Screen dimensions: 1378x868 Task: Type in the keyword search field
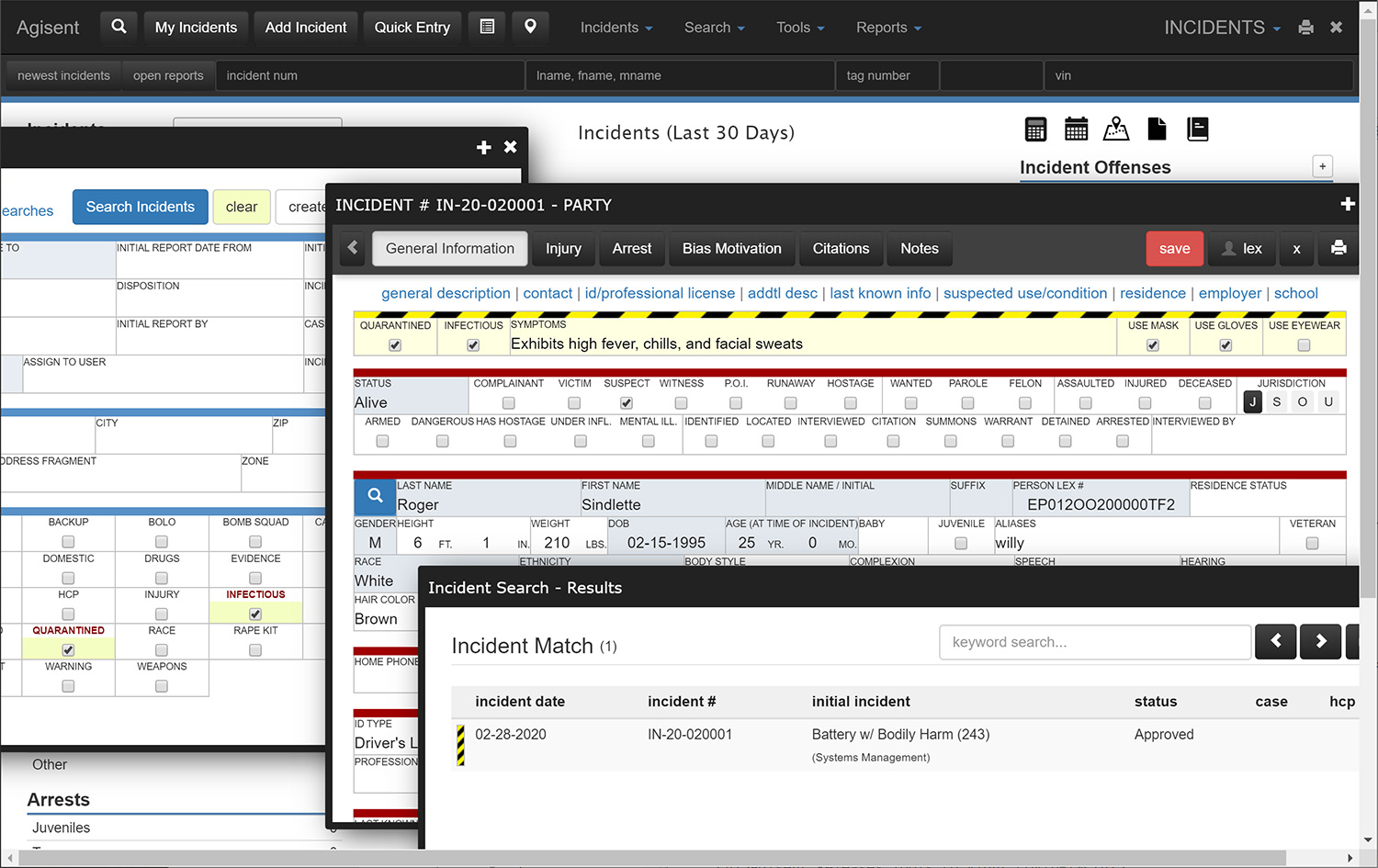(x=1093, y=642)
